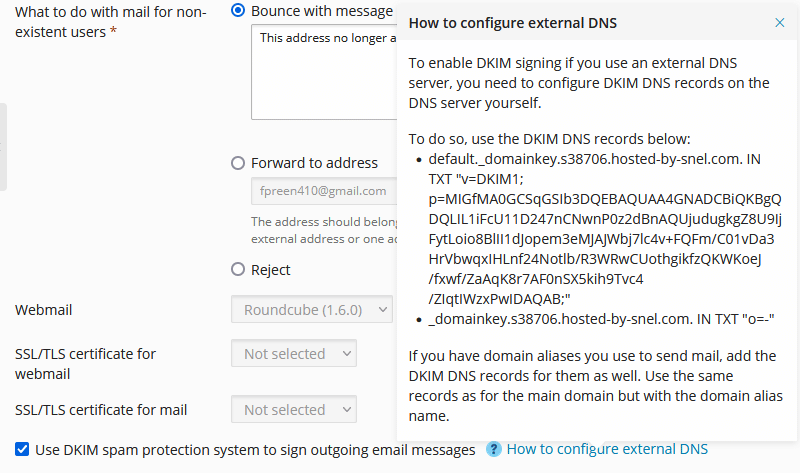Click the blue question mark help icon
800x473 pixels.
click(x=493, y=449)
